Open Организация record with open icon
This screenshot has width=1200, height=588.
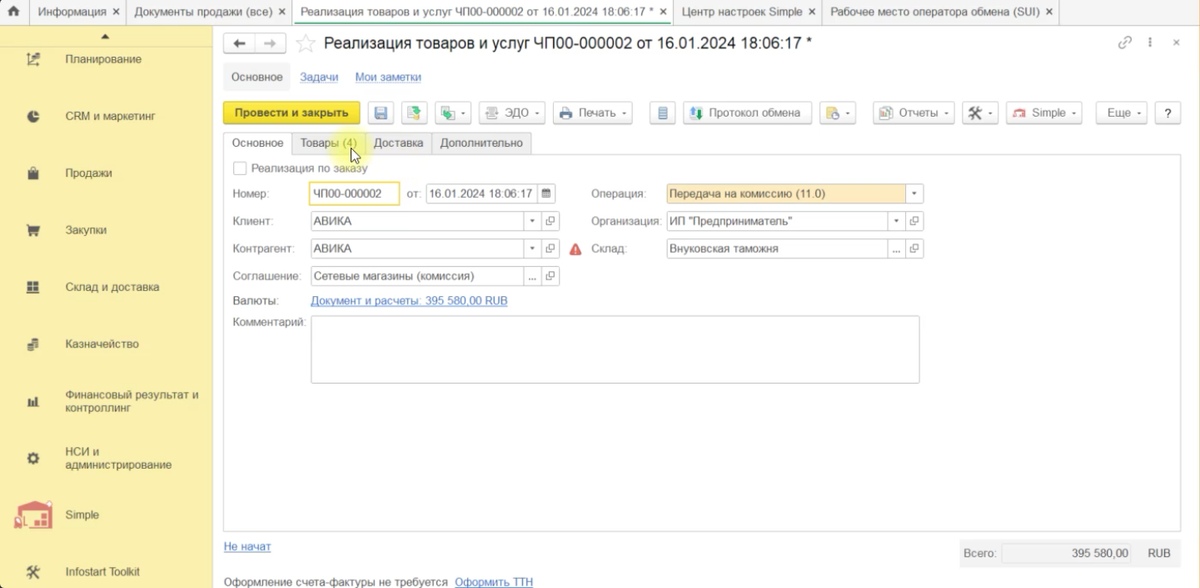(914, 221)
